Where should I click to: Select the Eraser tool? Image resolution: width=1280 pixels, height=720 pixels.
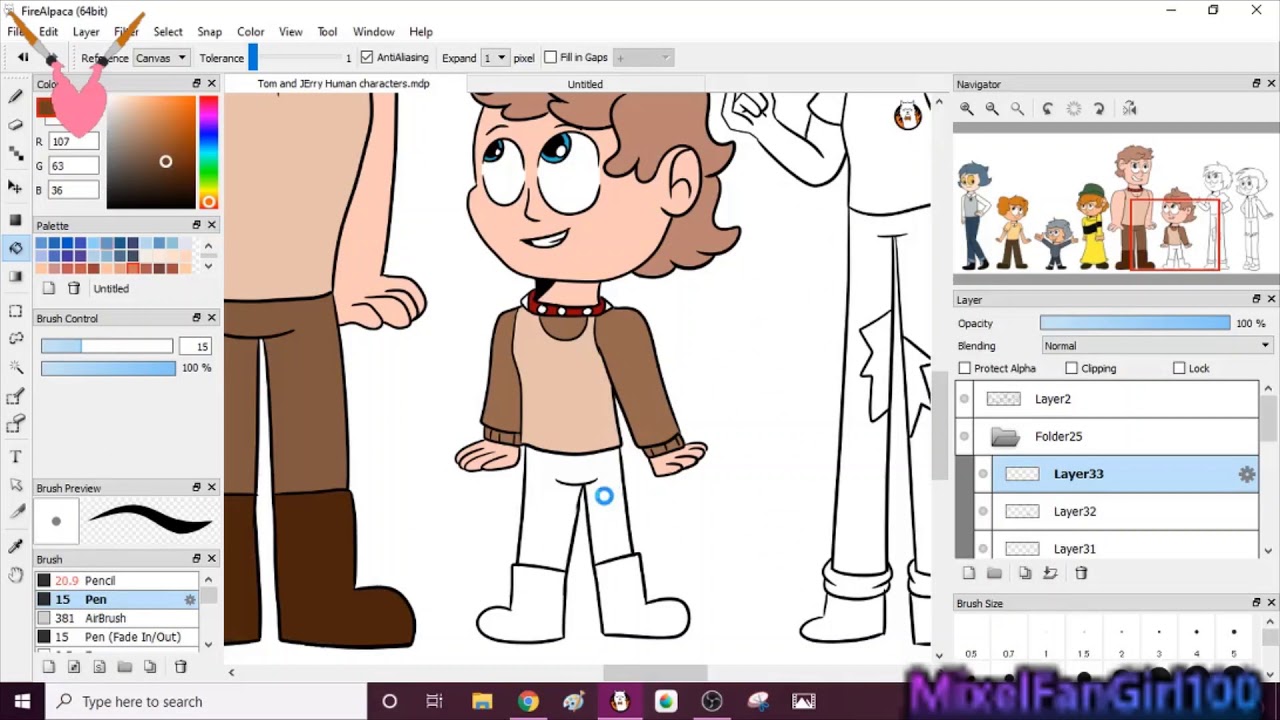point(15,125)
